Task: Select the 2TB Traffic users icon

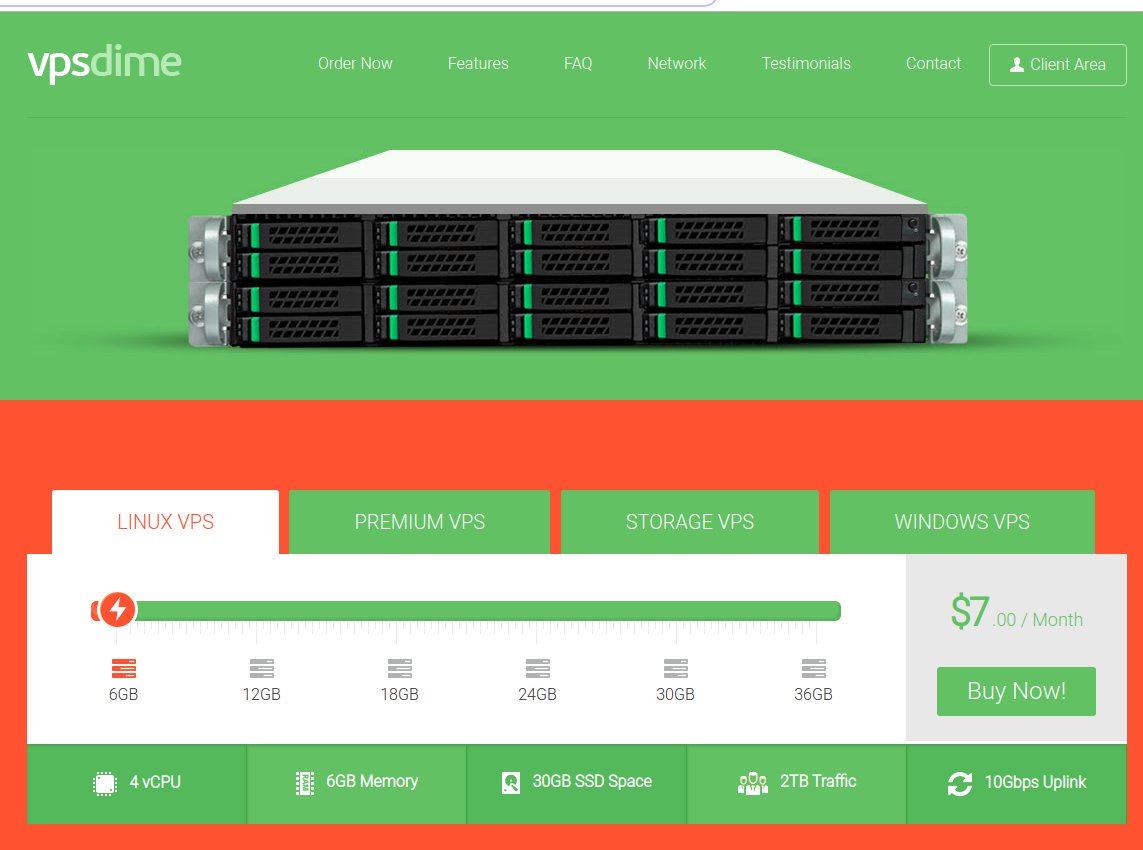Action: pos(752,783)
